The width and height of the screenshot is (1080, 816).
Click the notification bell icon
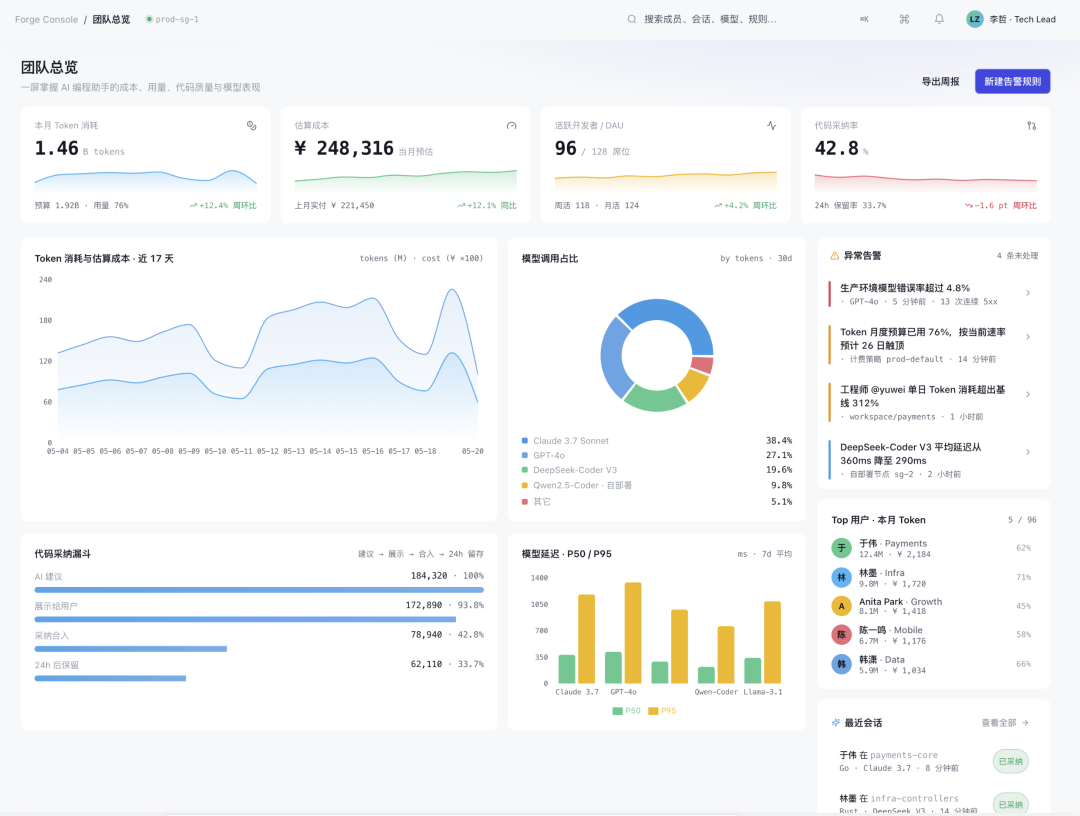point(939,19)
